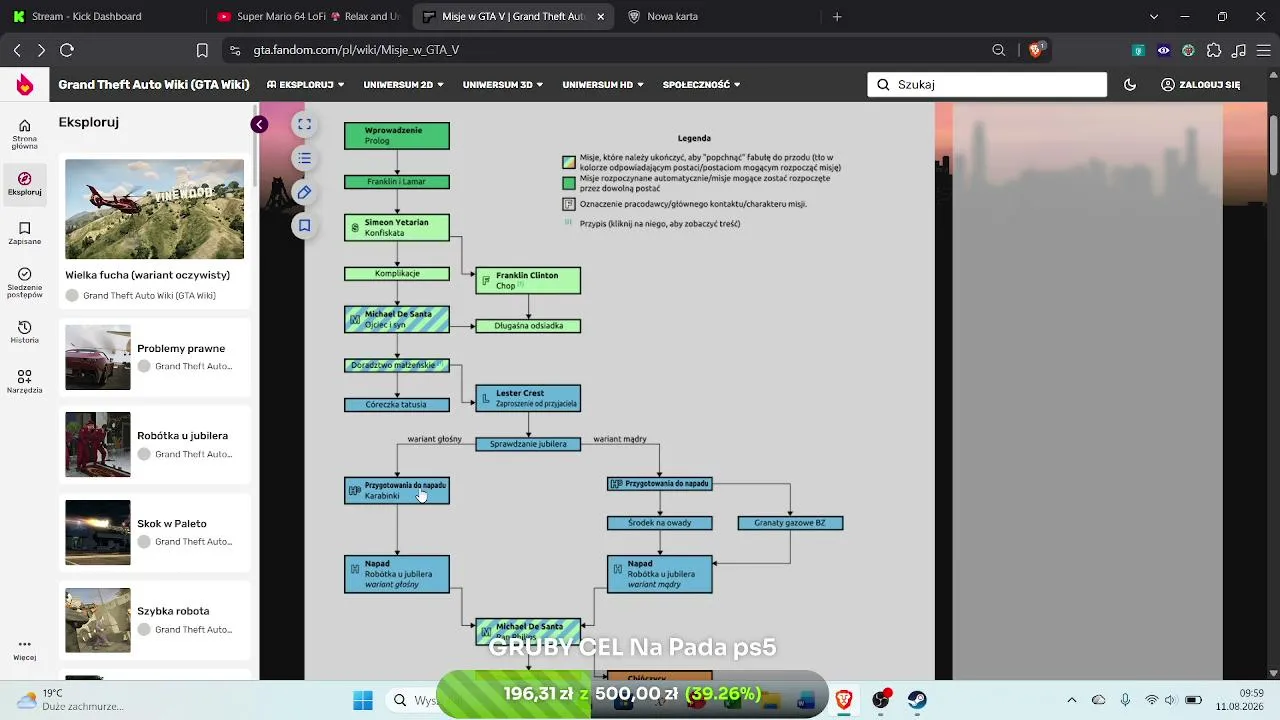Go to Strona główna in sidebar
The height and width of the screenshot is (720, 1280).
click(x=25, y=134)
